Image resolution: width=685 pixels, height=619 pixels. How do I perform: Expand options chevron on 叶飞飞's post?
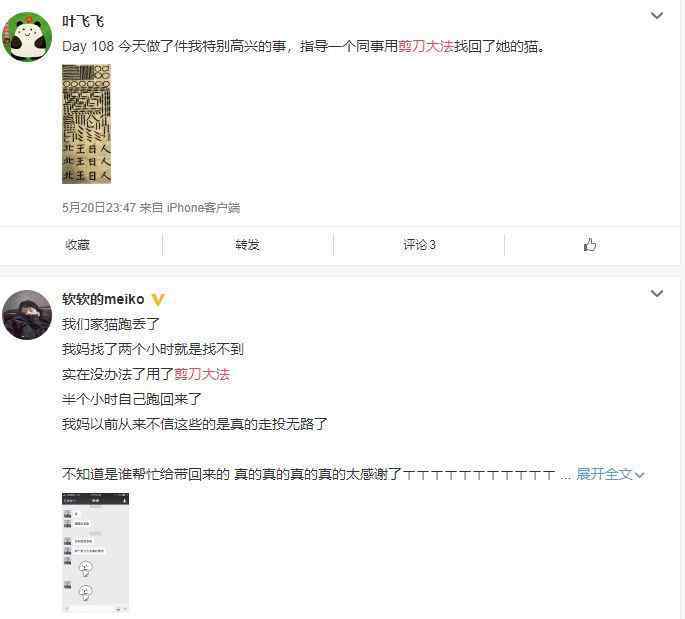657,16
